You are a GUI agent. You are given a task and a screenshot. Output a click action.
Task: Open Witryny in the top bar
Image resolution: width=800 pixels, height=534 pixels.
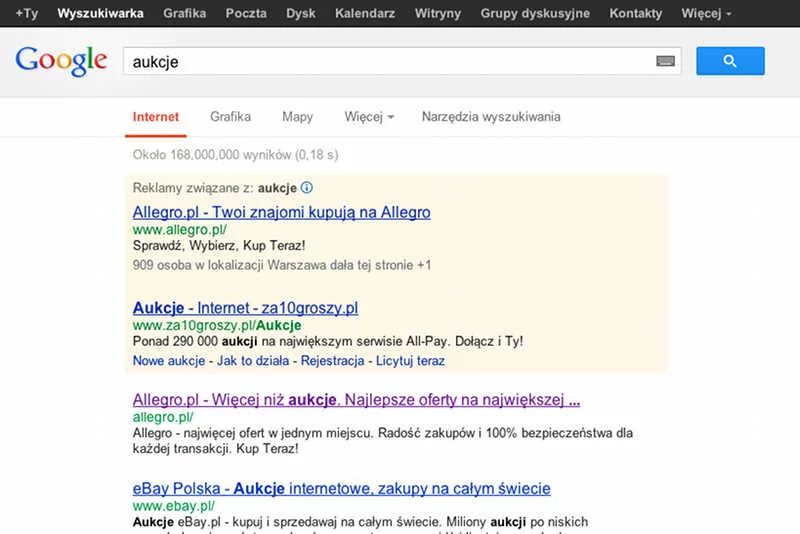pos(438,13)
